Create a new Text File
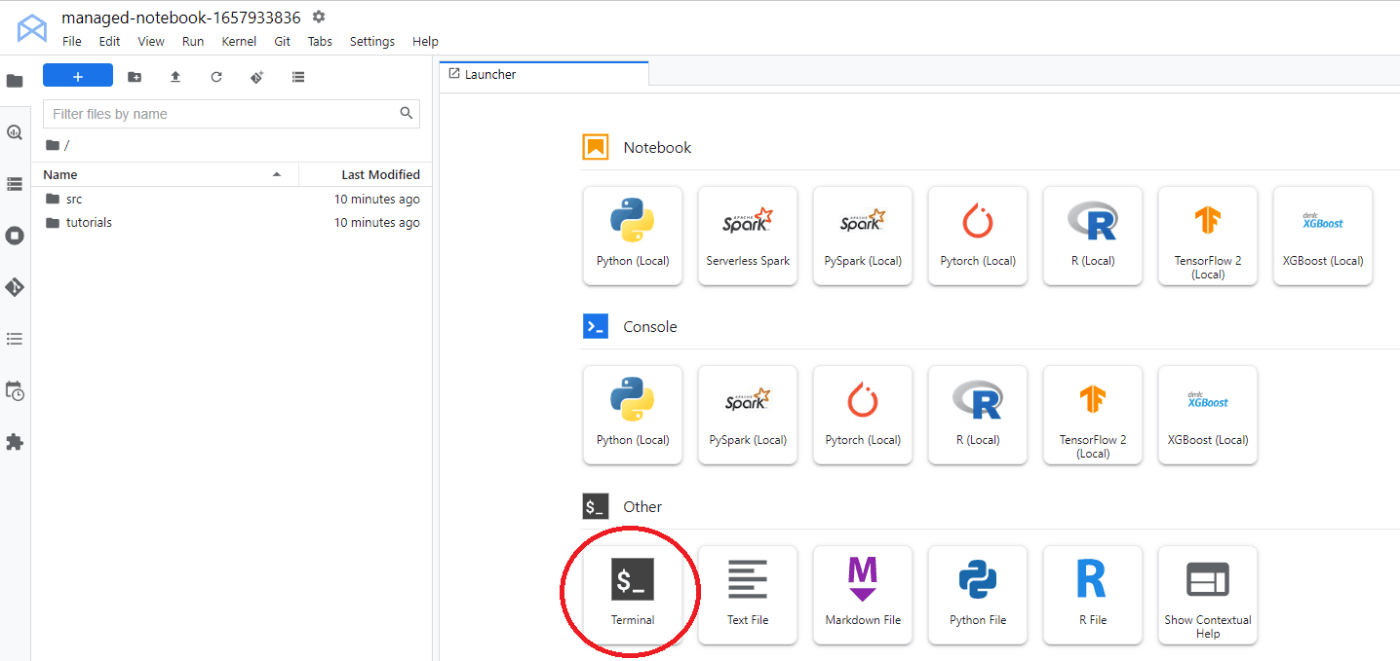The width and height of the screenshot is (1400, 661). tap(747, 594)
